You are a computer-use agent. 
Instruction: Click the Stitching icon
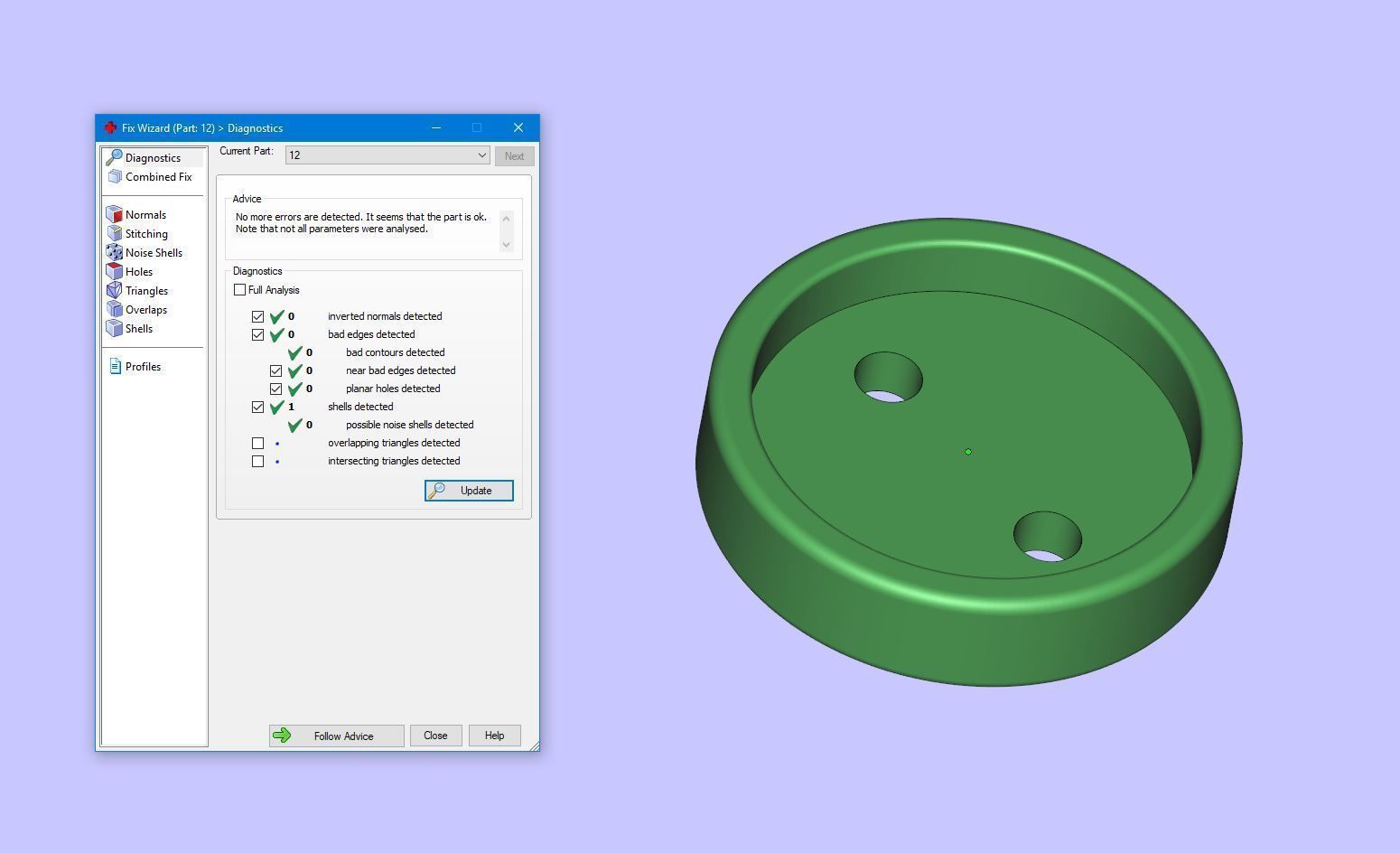pos(114,234)
